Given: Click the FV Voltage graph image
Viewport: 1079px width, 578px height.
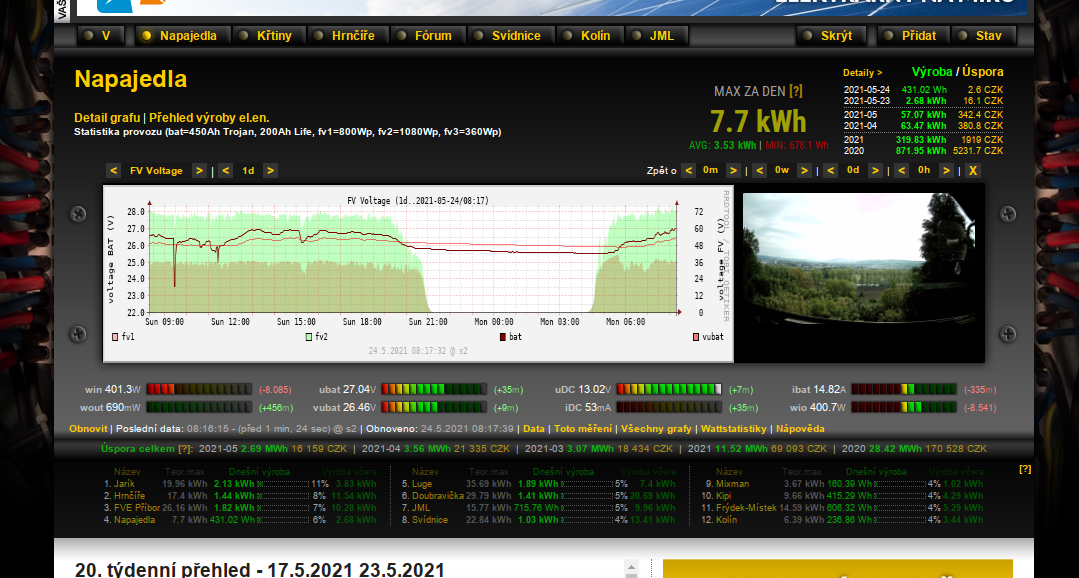Looking at the screenshot, I should [418, 272].
